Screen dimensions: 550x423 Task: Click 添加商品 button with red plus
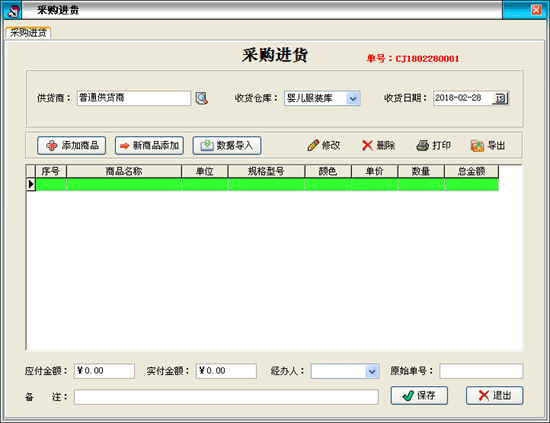click(x=72, y=146)
